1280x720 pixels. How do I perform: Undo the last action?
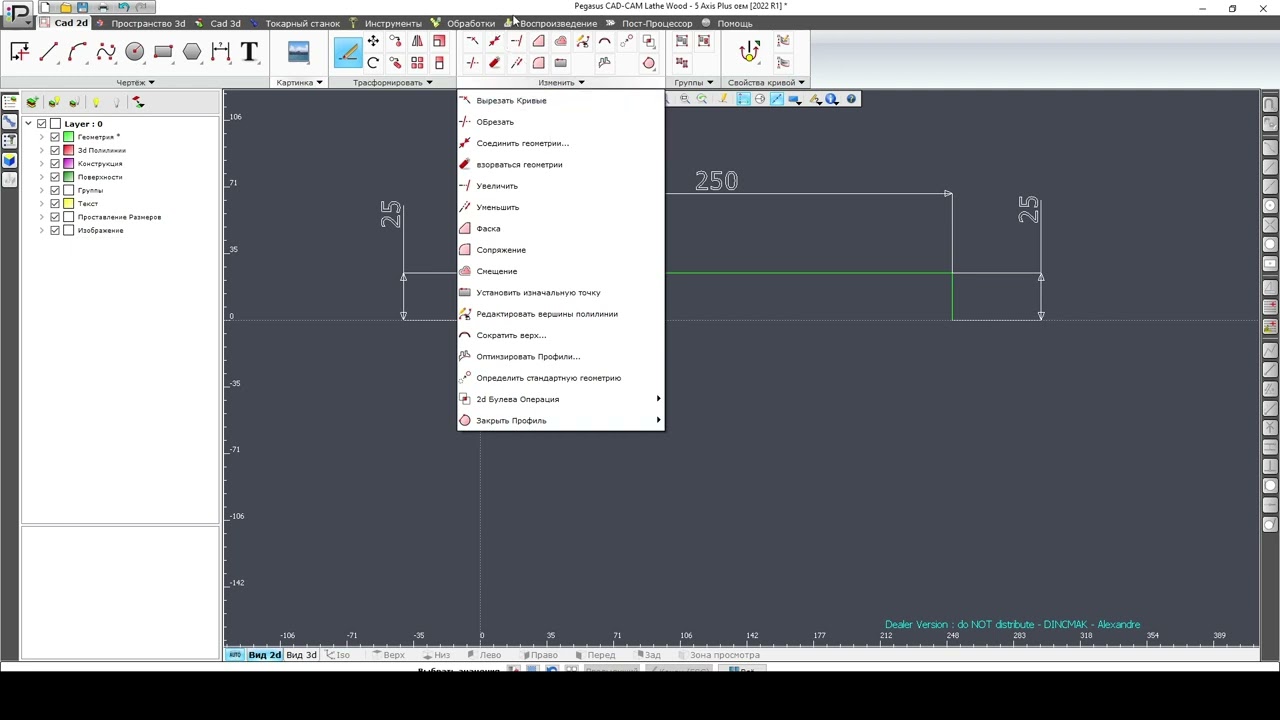point(123,7)
